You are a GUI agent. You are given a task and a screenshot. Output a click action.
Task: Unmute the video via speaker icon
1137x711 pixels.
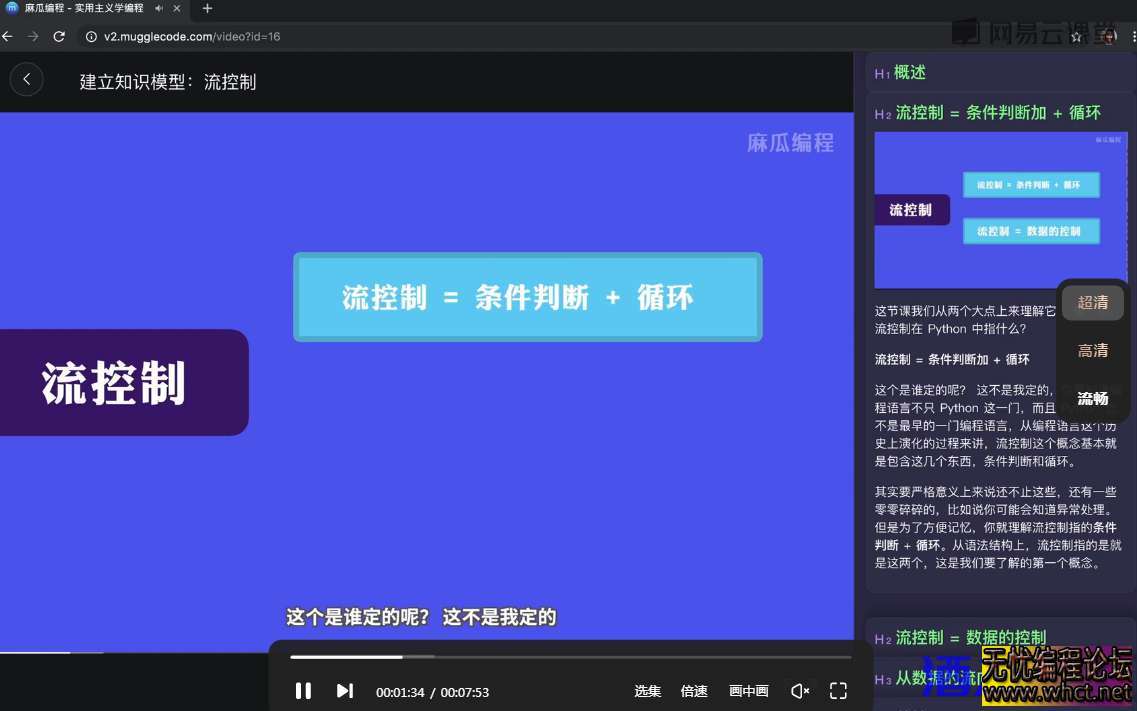coord(800,690)
